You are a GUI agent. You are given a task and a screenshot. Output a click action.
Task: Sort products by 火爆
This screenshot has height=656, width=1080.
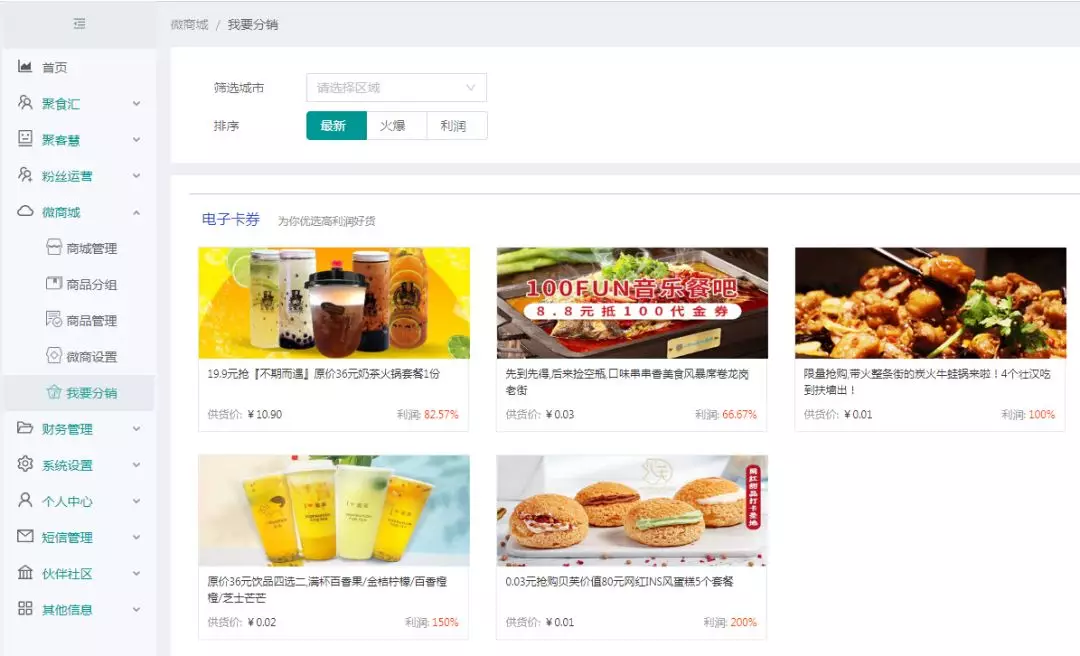point(396,126)
